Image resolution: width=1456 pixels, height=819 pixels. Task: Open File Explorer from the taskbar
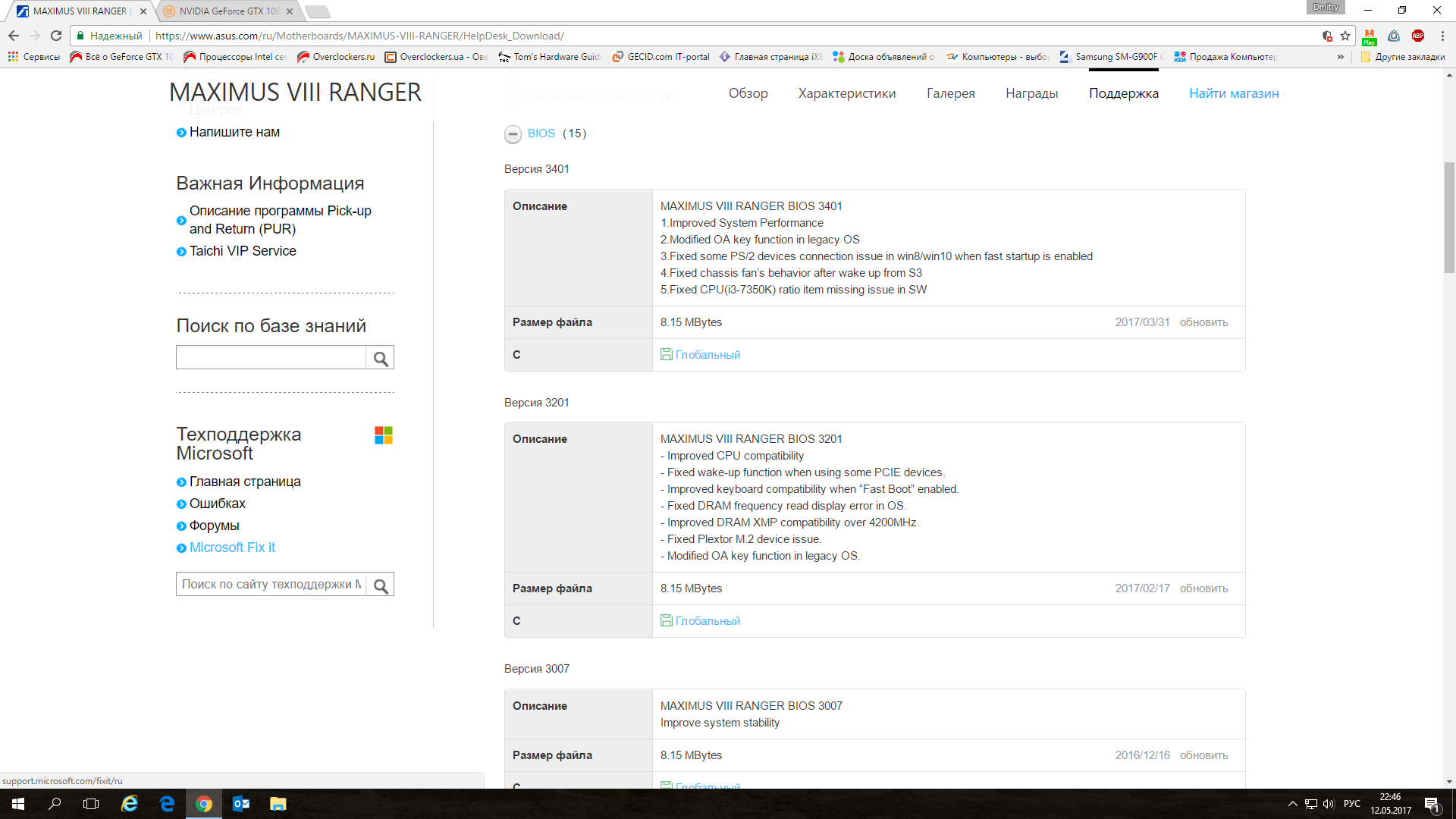point(278,804)
